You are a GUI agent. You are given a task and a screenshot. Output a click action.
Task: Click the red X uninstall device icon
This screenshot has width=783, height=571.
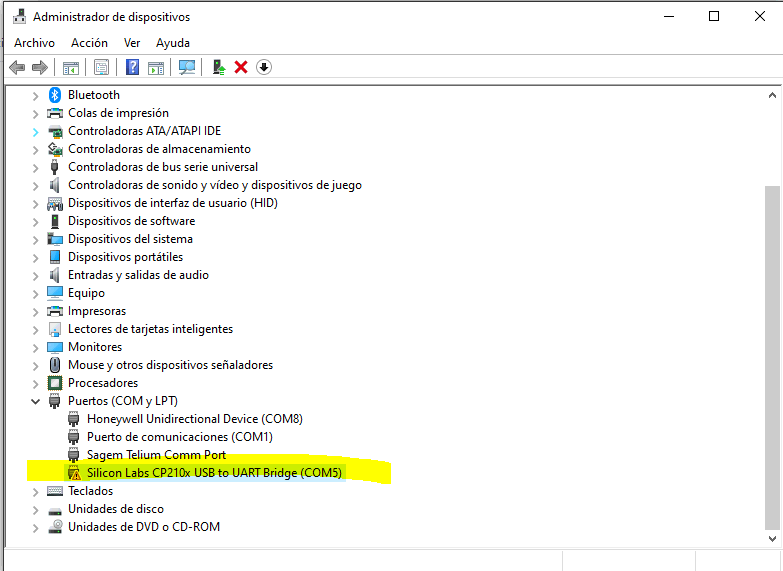point(241,67)
